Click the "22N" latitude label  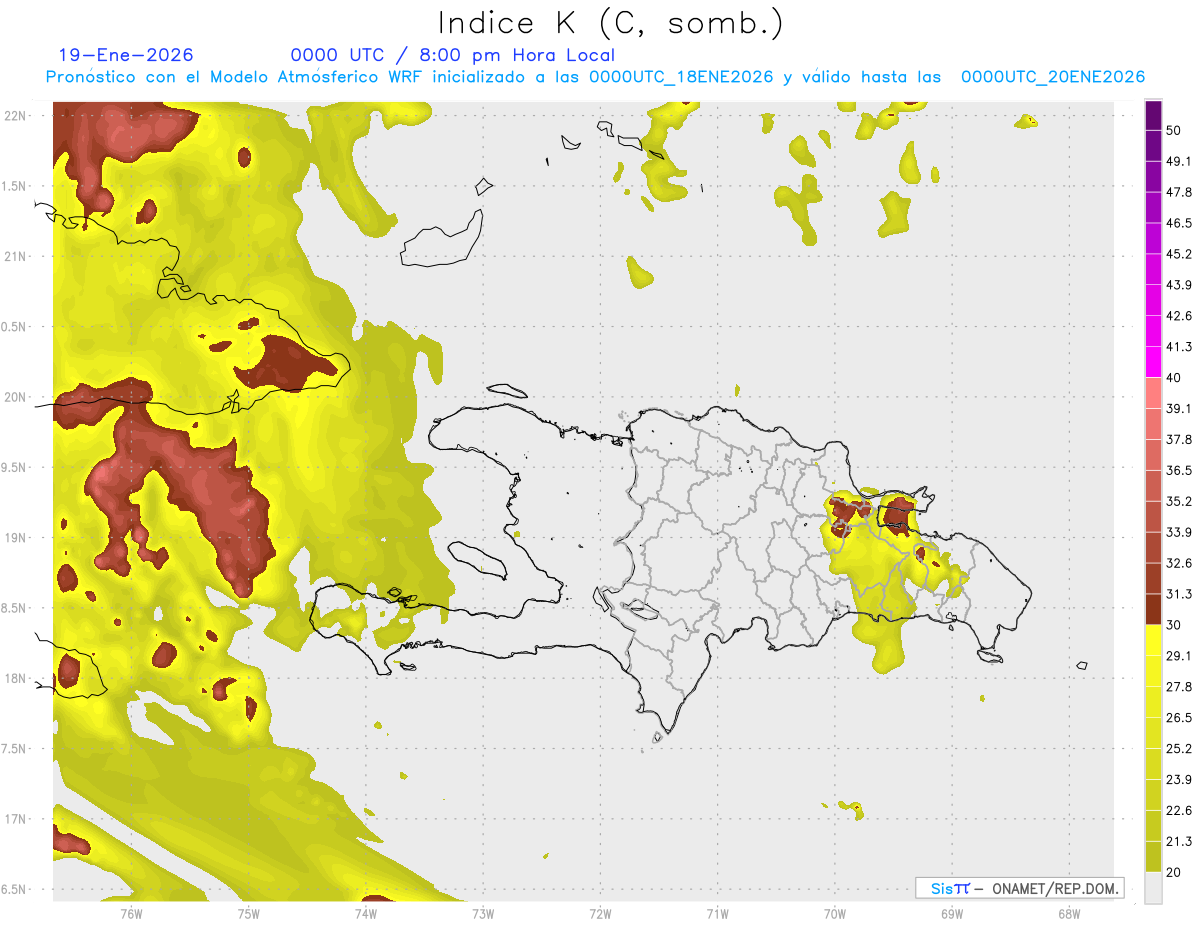[16, 115]
